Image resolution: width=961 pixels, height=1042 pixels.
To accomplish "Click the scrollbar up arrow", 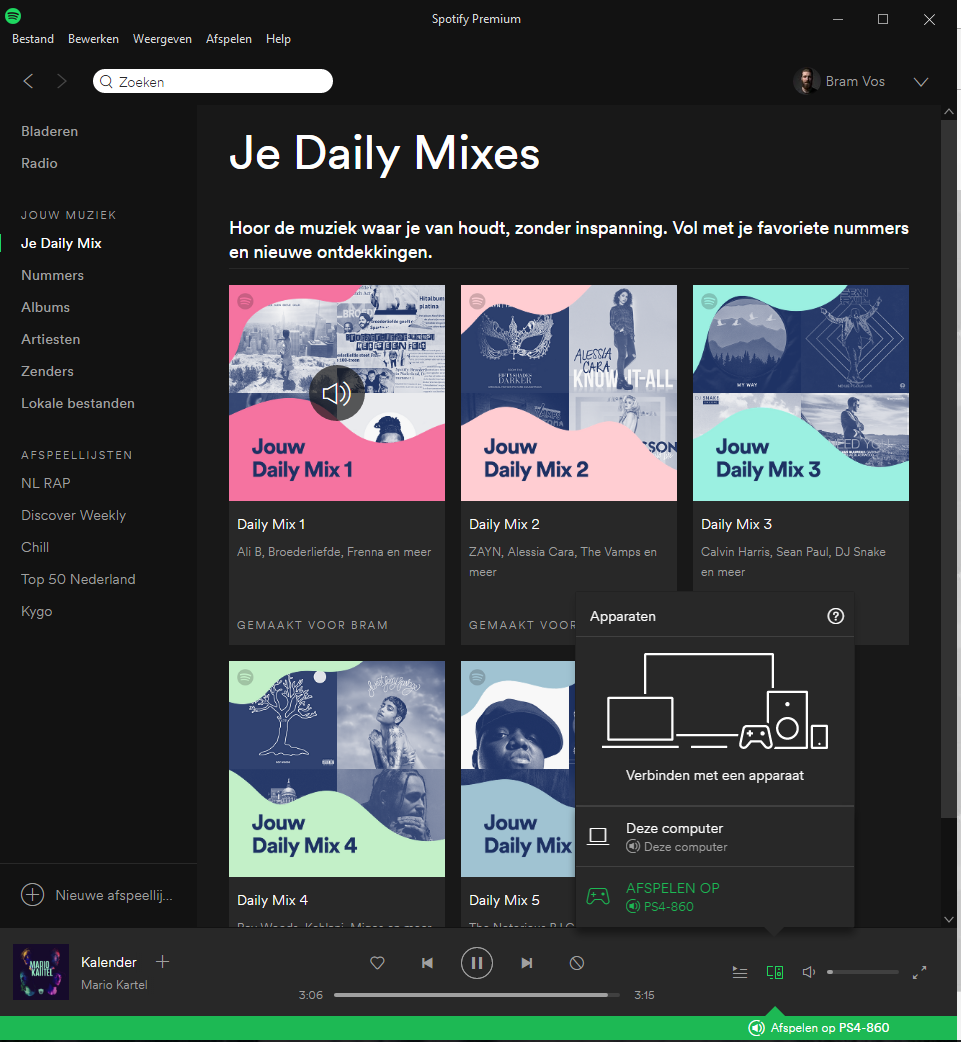I will point(949,112).
